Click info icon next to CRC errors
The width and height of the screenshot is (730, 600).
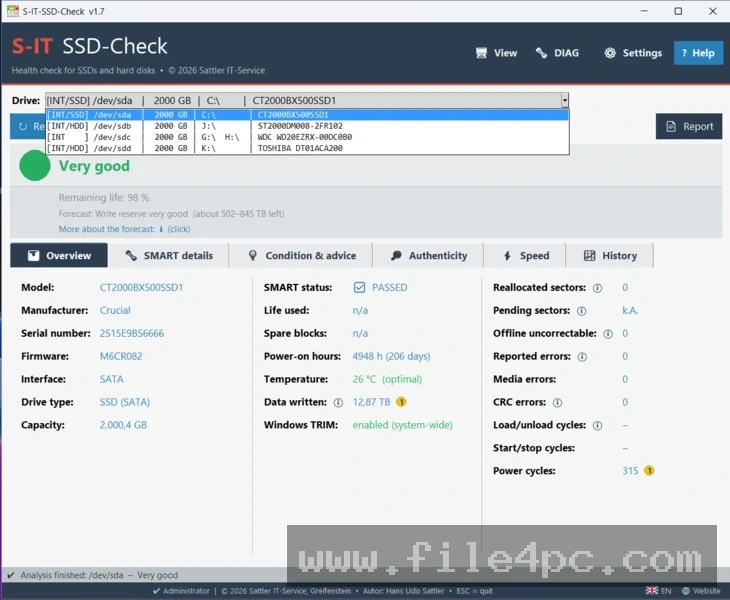click(x=557, y=403)
